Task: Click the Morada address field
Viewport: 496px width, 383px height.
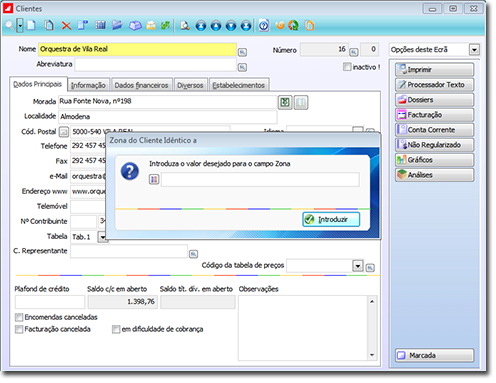Action: 168,102
